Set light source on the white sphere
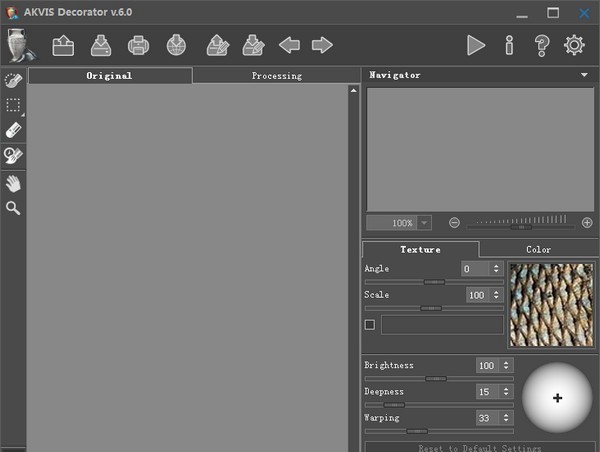600x452 pixels. coord(557,398)
